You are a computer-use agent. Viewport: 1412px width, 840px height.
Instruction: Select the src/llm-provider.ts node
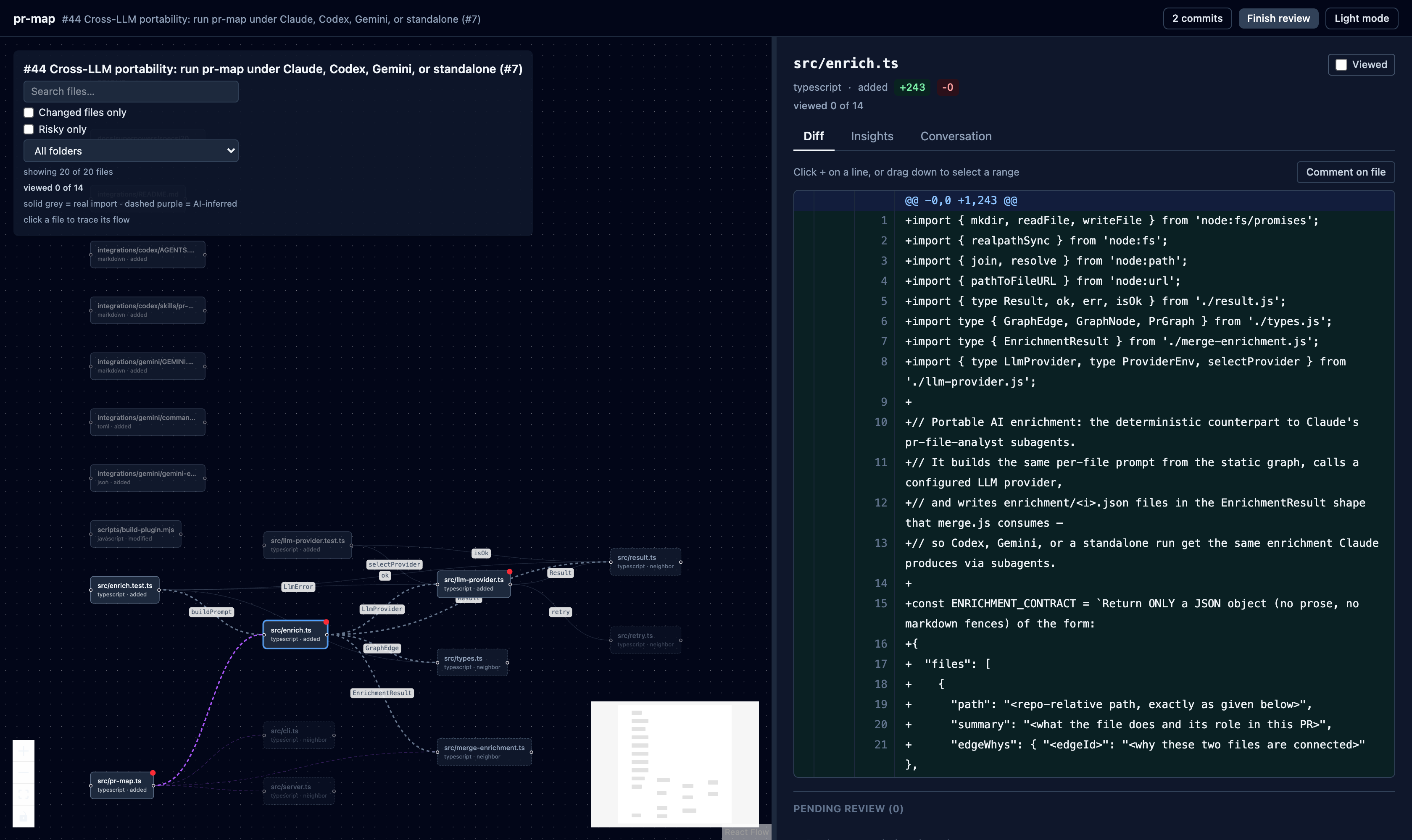click(x=474, y=584)
